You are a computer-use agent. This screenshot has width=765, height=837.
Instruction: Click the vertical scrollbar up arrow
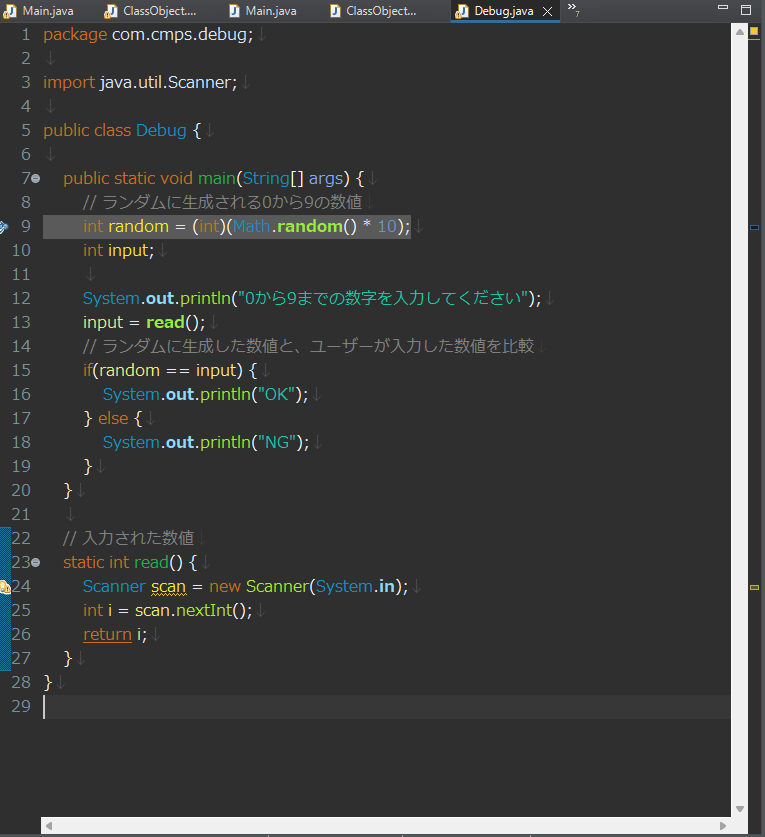point(739,31)
